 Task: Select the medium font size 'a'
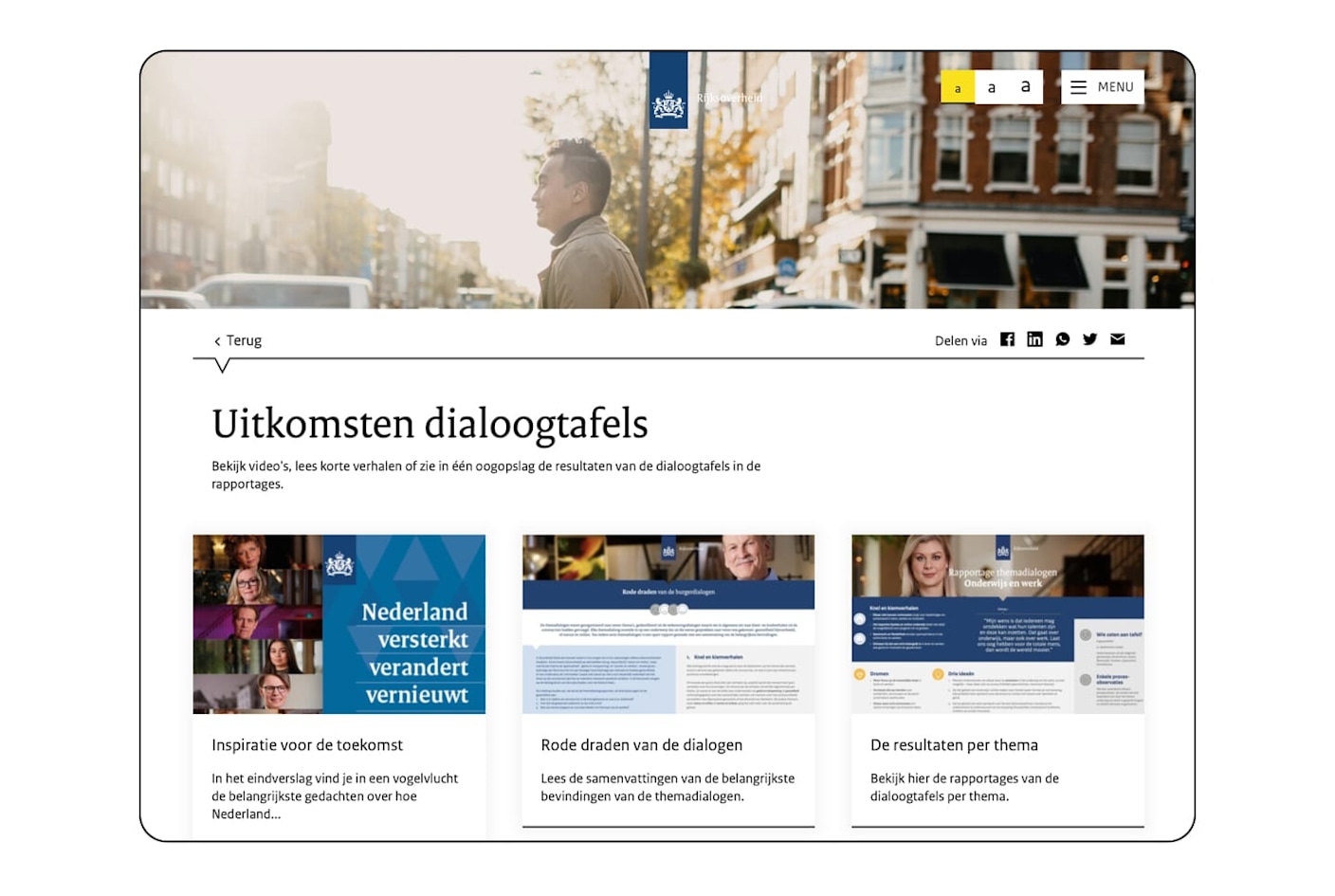point(992,87)
